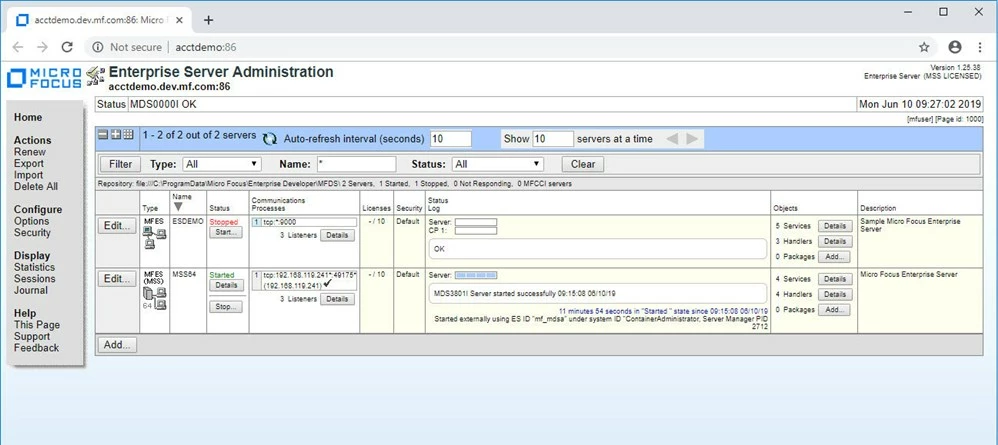Click ESDEMO Server empty status bar
The height and width of the screenshot is (445, 998).
pyautogui.click(x=476, y=222)
